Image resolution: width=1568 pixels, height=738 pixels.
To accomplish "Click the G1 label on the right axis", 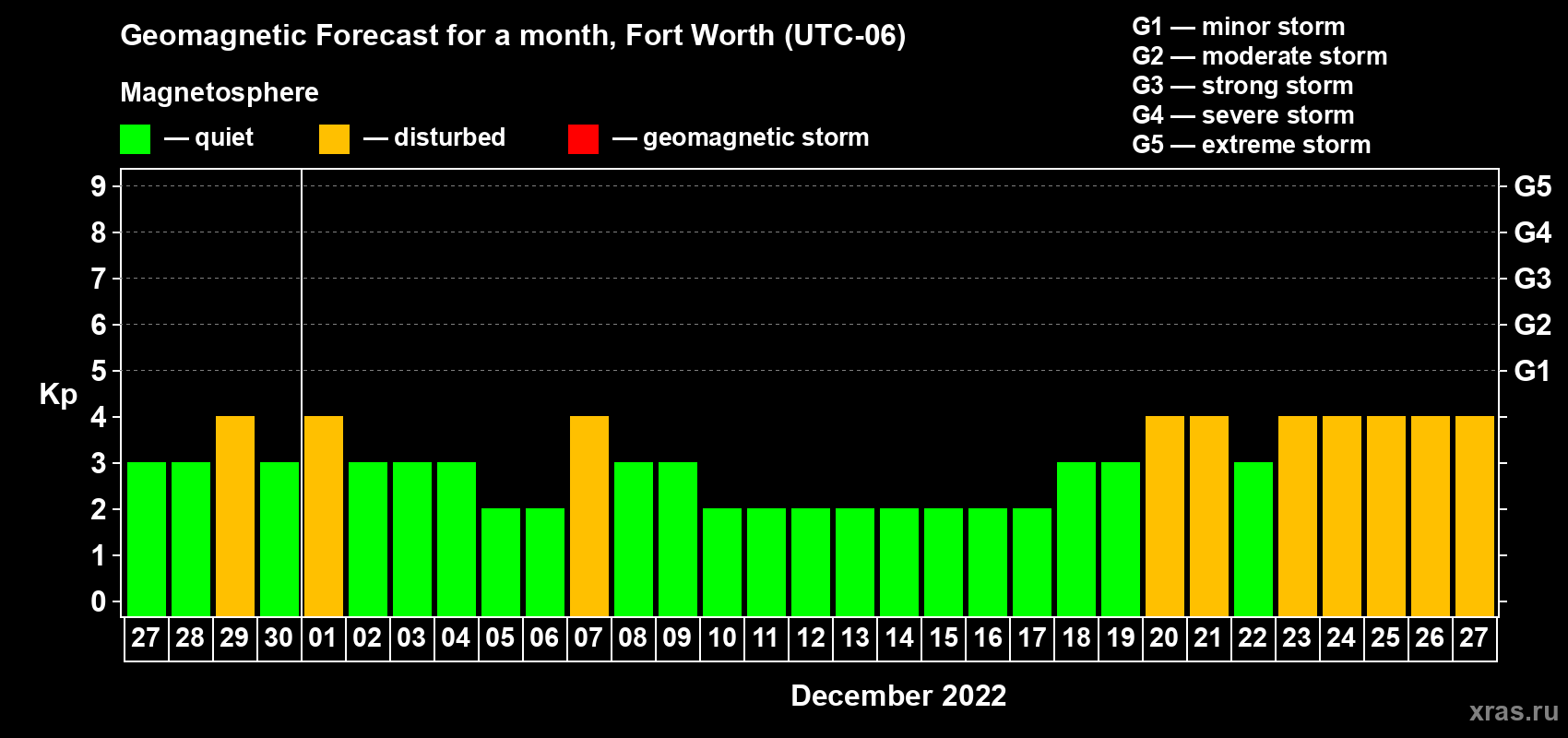I will [x=1532, y=371].
